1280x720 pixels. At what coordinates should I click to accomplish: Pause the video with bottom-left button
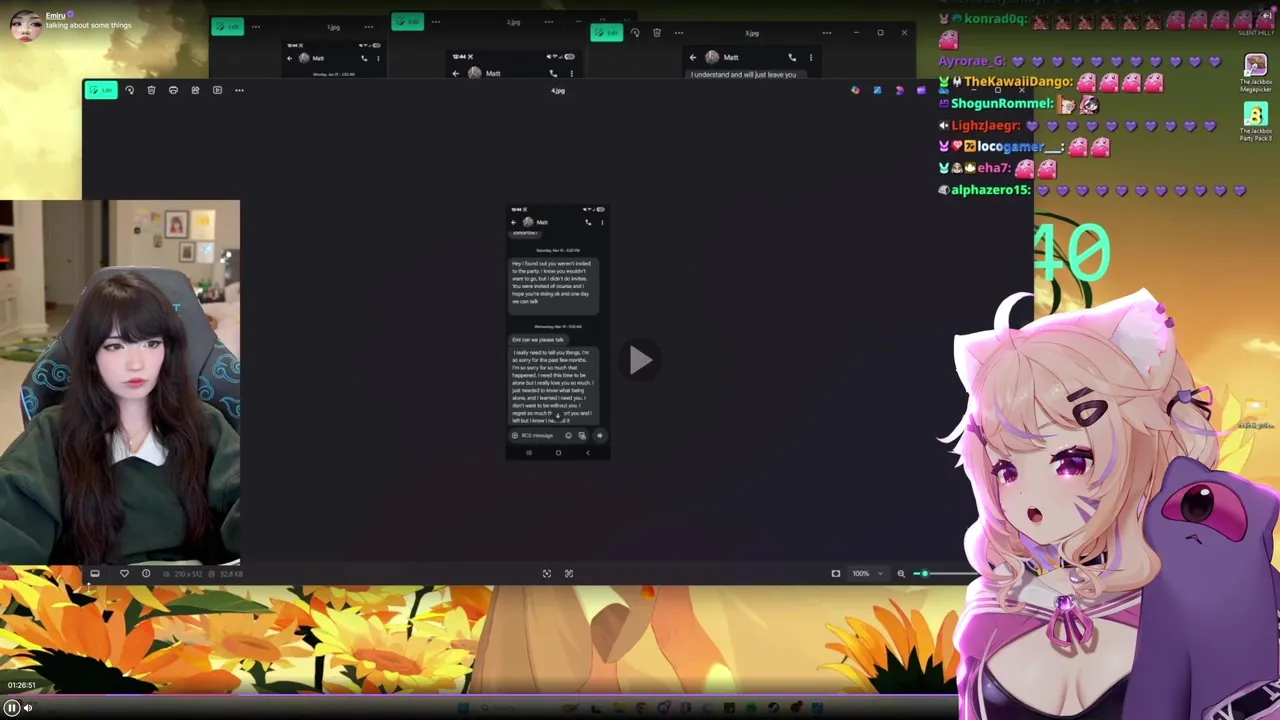pyautogui.click(x=12, y=707)
